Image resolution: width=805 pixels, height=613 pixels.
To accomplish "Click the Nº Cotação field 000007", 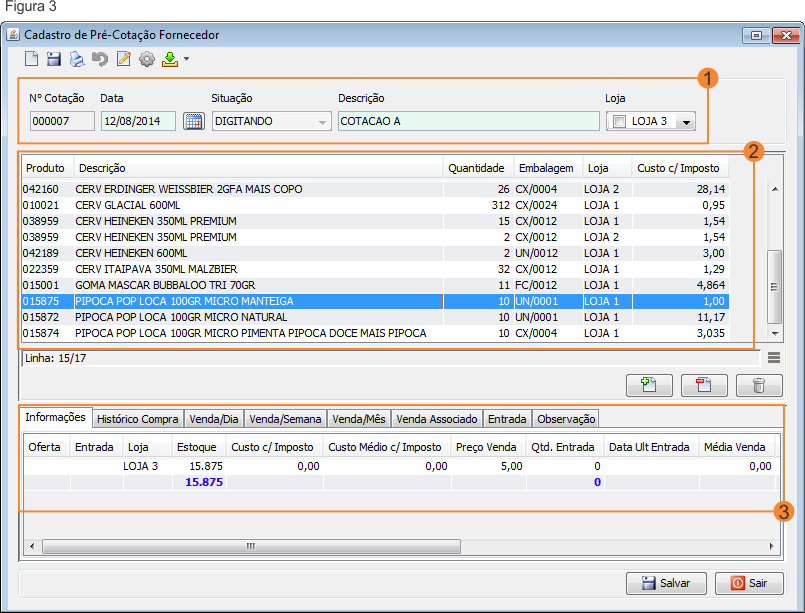I will tap(62, 121).
